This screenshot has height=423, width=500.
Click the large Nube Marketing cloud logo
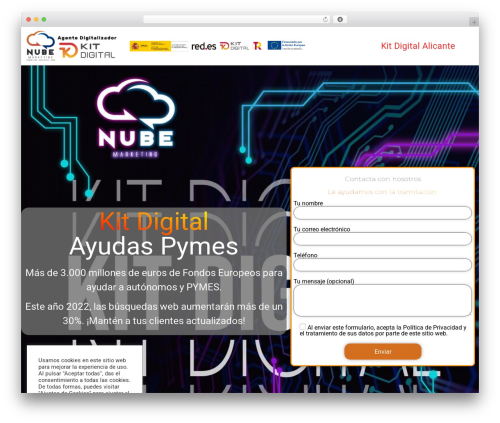point(136,118)
